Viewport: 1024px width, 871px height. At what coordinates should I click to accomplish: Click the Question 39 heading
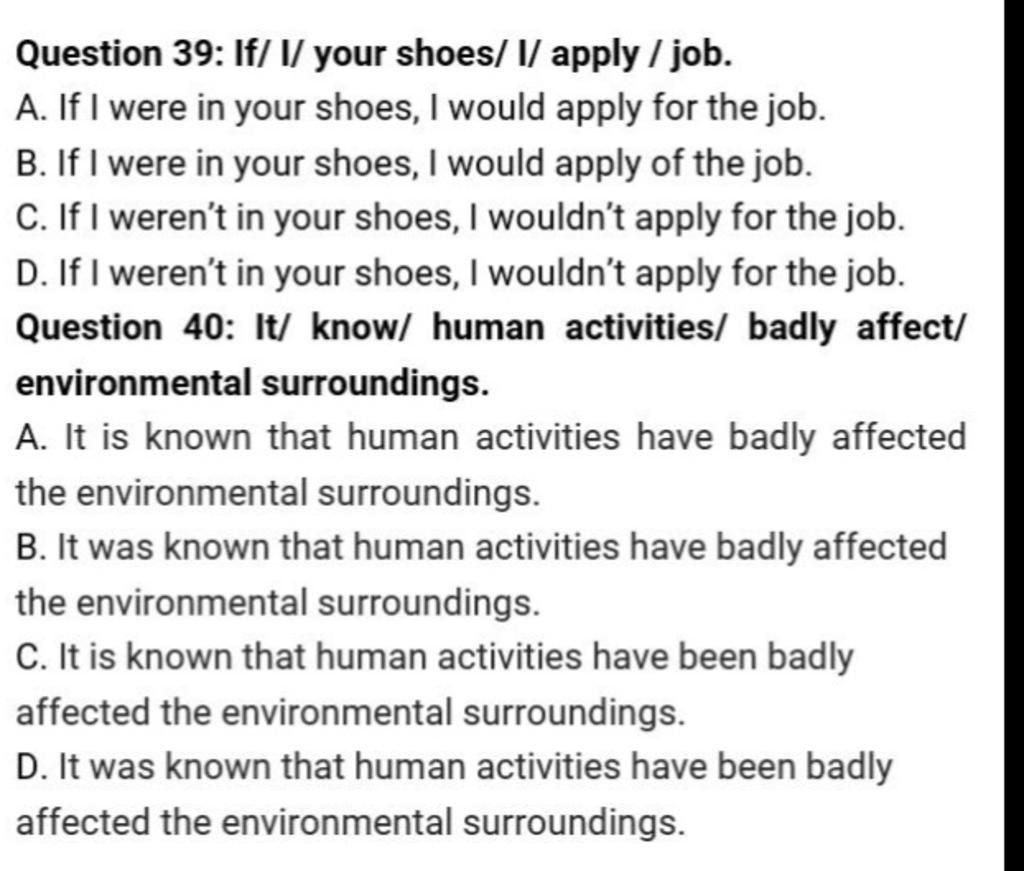(374, 54)
